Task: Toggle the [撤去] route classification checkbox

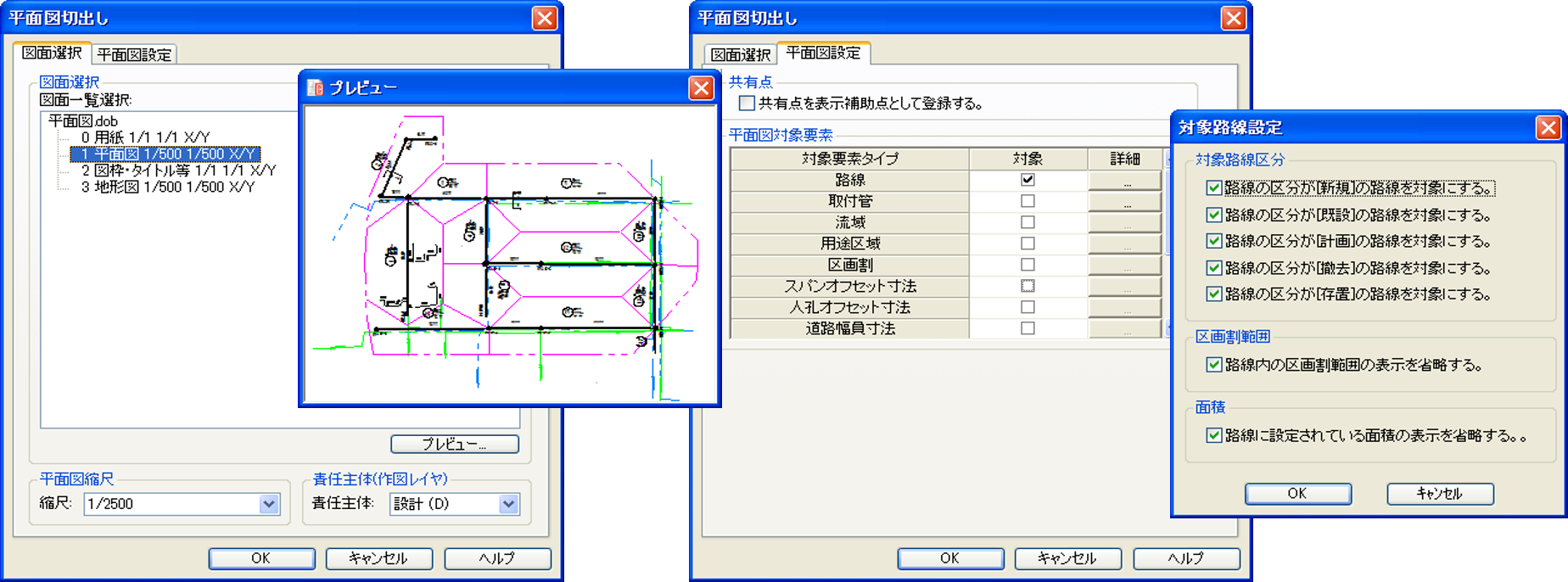Action: pos(1214,268)
